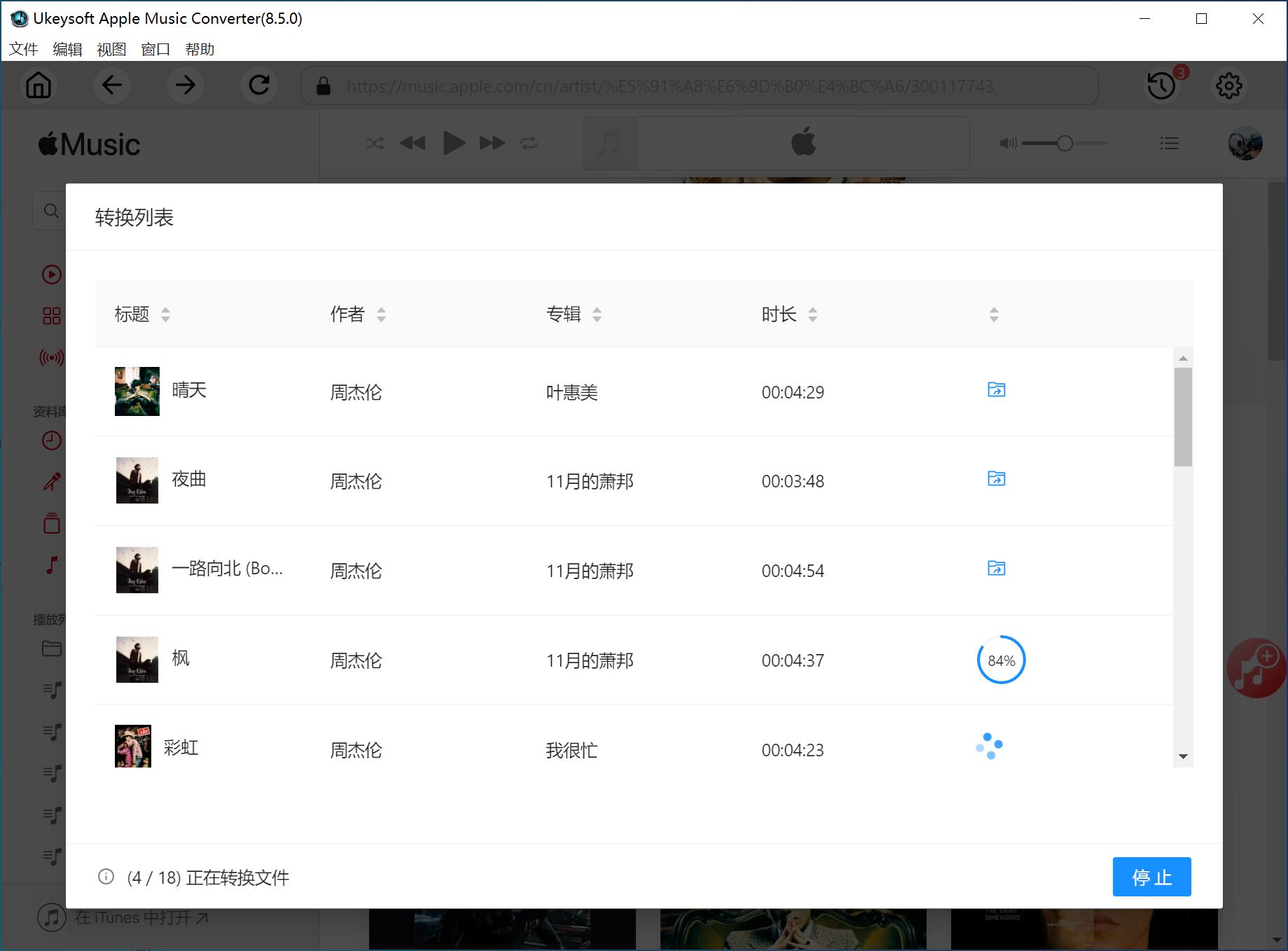This screenshot has height=951, width=1288.
Task: Play the current track
Action: point(454,144)
